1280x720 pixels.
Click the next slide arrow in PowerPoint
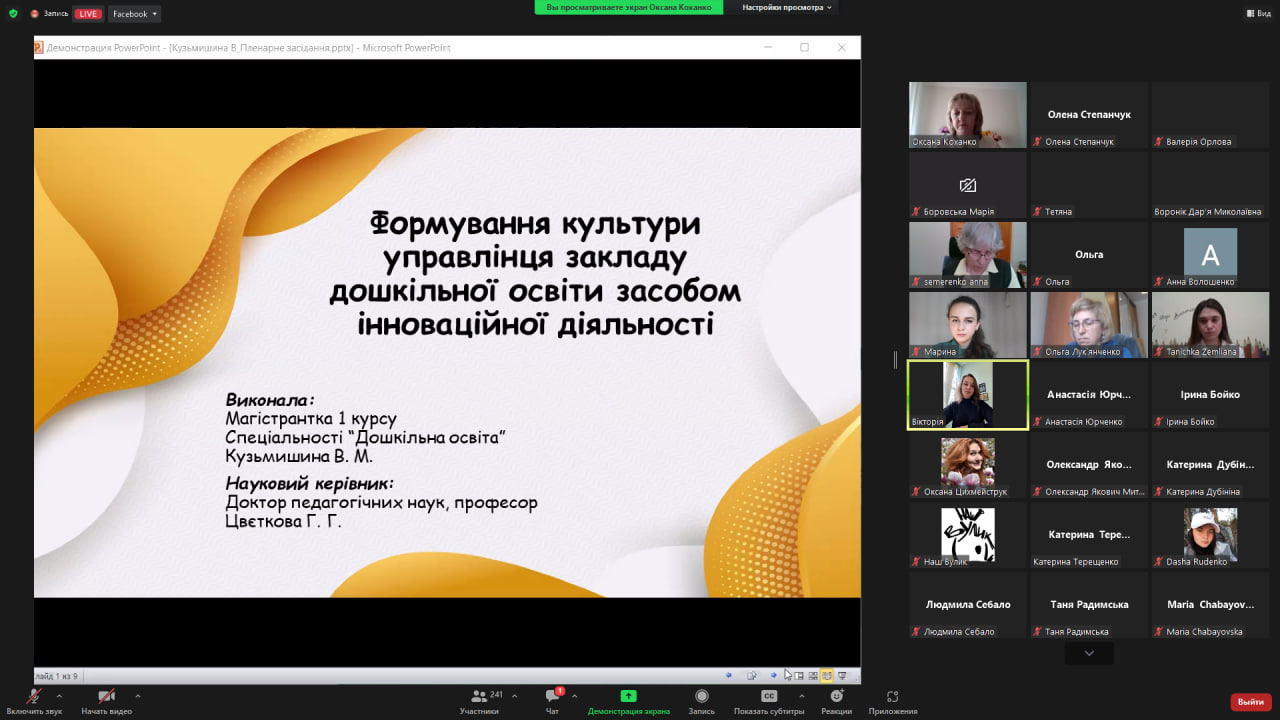coord(774,675)
